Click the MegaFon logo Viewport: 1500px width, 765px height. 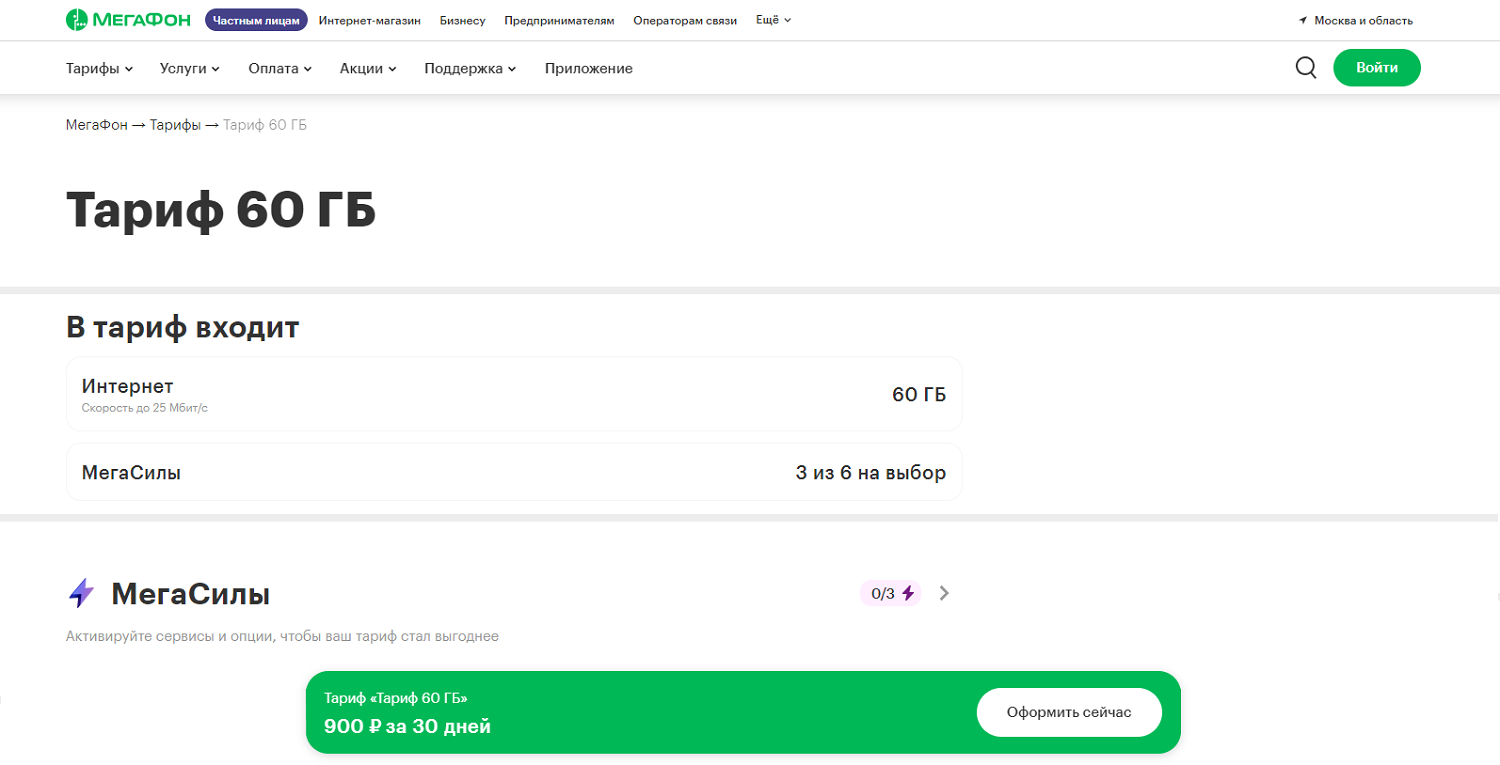130,20
